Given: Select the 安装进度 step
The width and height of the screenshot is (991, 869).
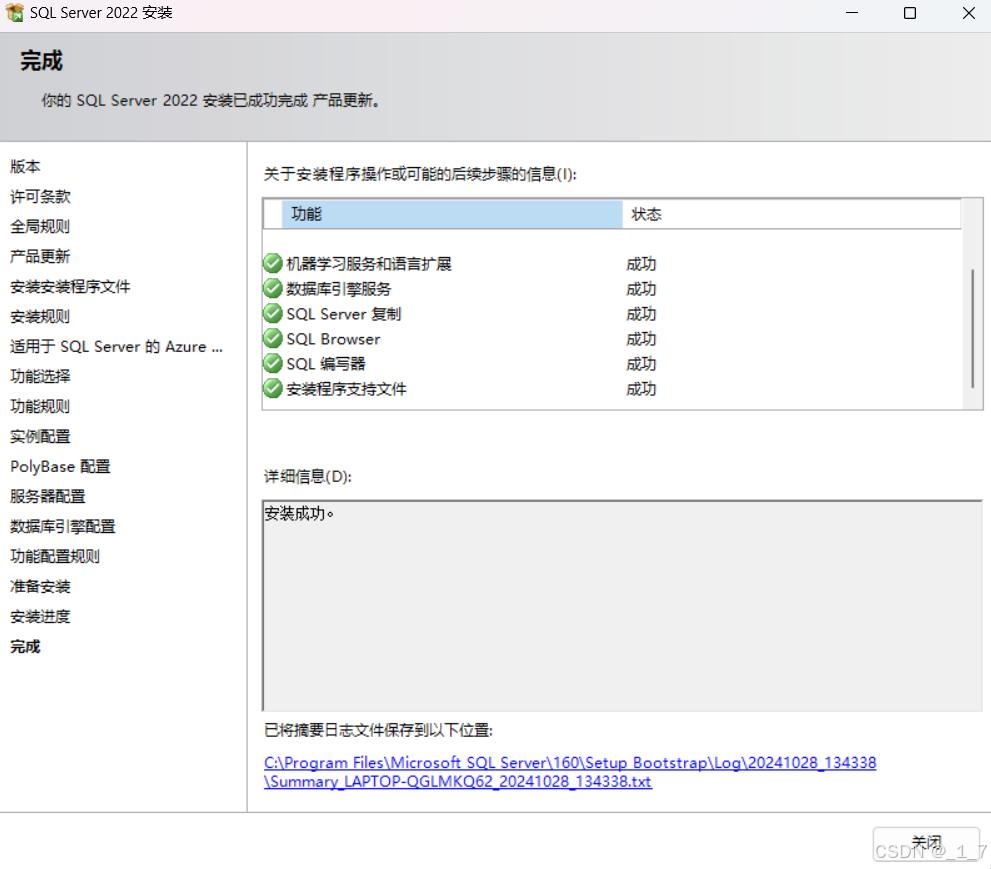Looking at the screenshot, I should [x=41, y=616].
